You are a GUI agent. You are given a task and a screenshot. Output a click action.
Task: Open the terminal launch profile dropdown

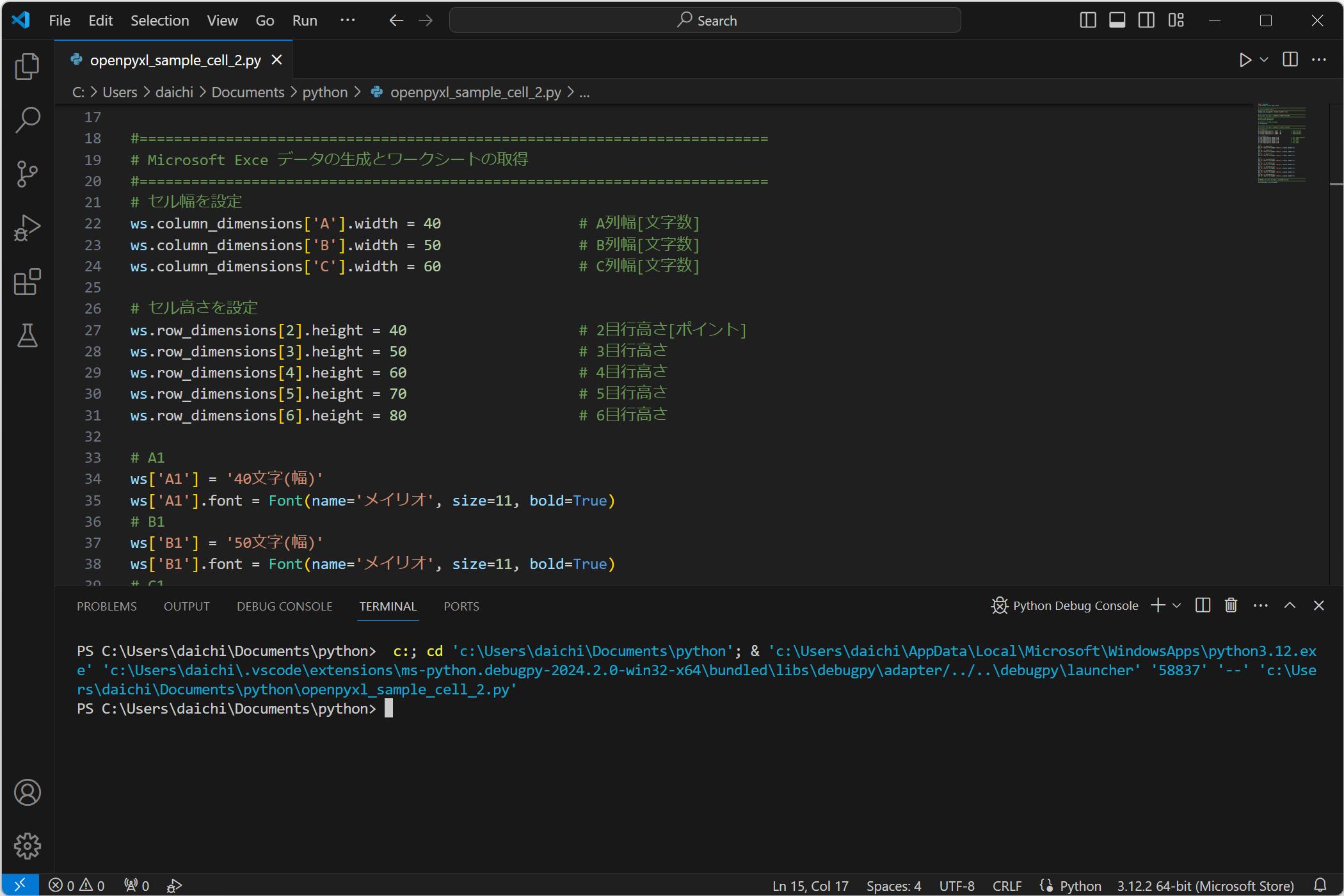click(x=1176, y=605)
